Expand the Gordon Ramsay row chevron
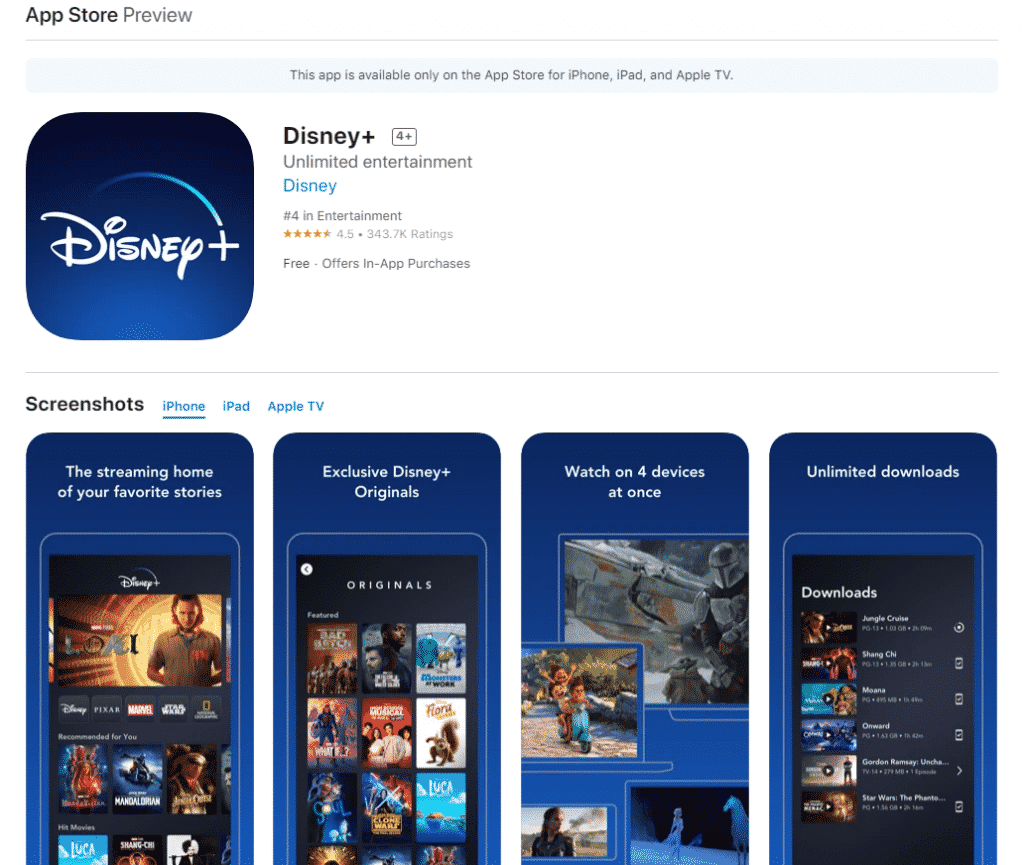The width and height of the screenshot is (1024, 865). 959,771
